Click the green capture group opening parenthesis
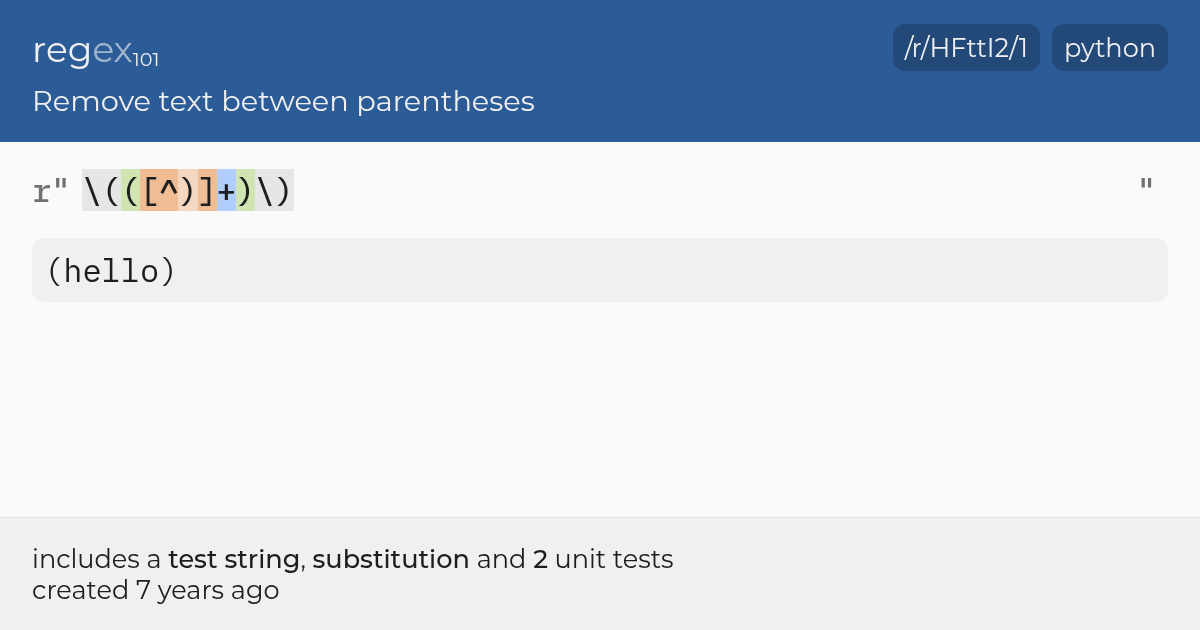Image resolution: width=1200 pixels, height=630 pixels. pos(130,190)
